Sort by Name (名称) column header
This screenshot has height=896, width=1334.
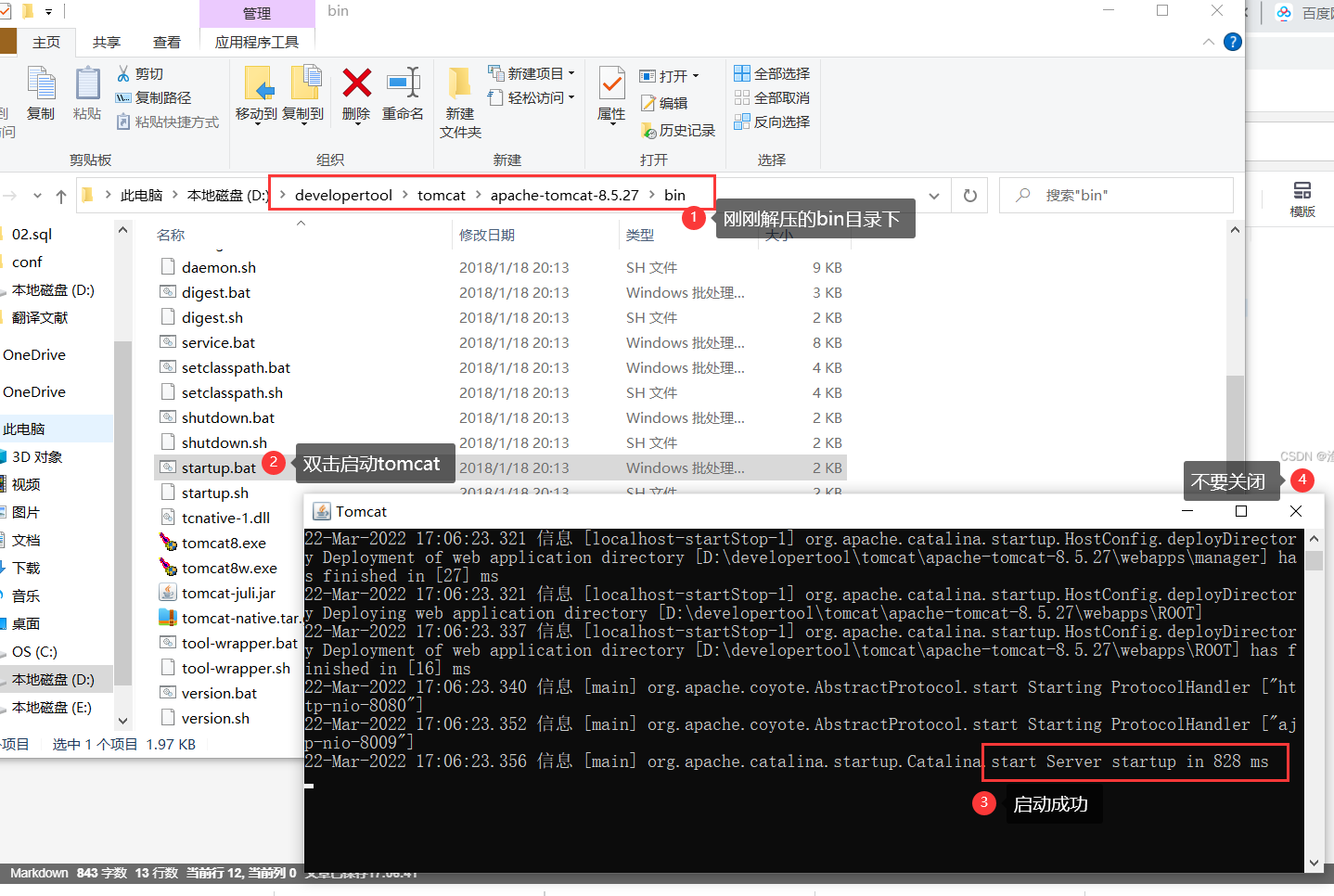[171, 235]
